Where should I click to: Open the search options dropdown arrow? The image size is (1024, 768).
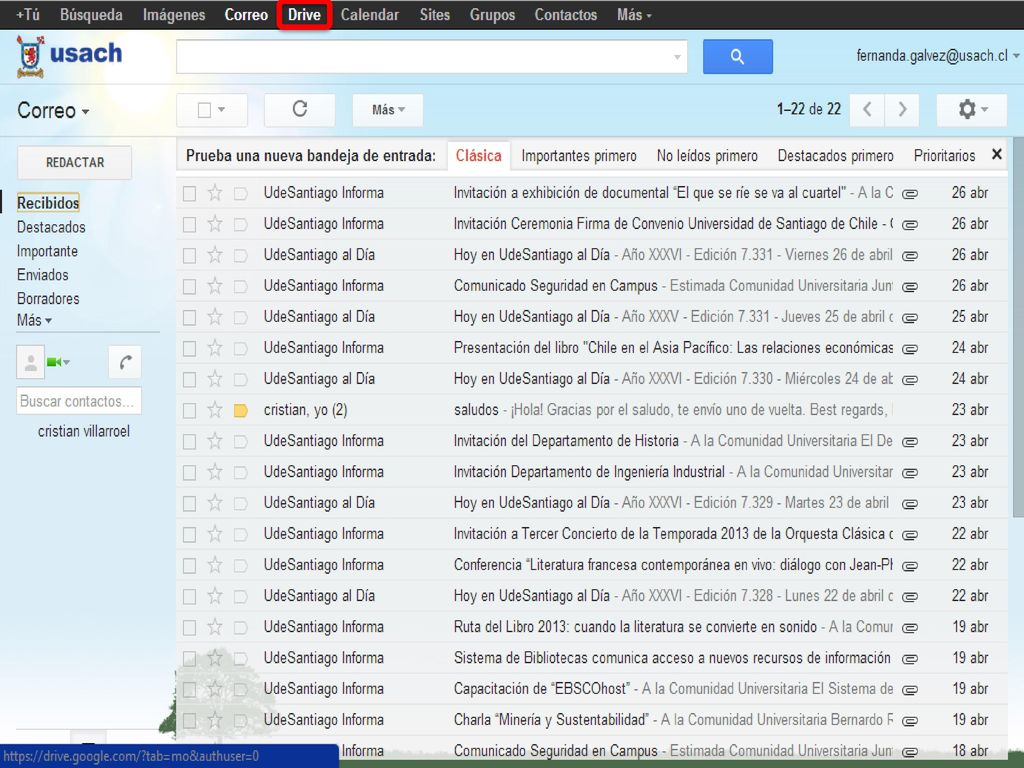click(x=677, y=57)
